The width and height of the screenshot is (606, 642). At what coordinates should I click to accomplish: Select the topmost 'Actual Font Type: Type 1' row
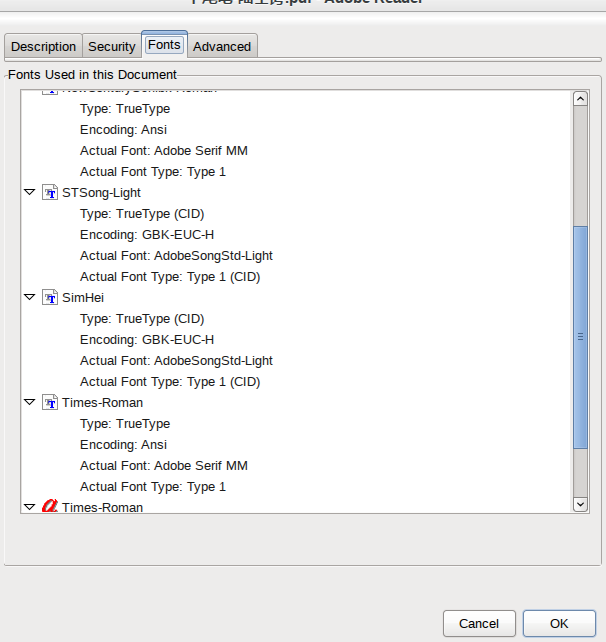pos(153,172)
